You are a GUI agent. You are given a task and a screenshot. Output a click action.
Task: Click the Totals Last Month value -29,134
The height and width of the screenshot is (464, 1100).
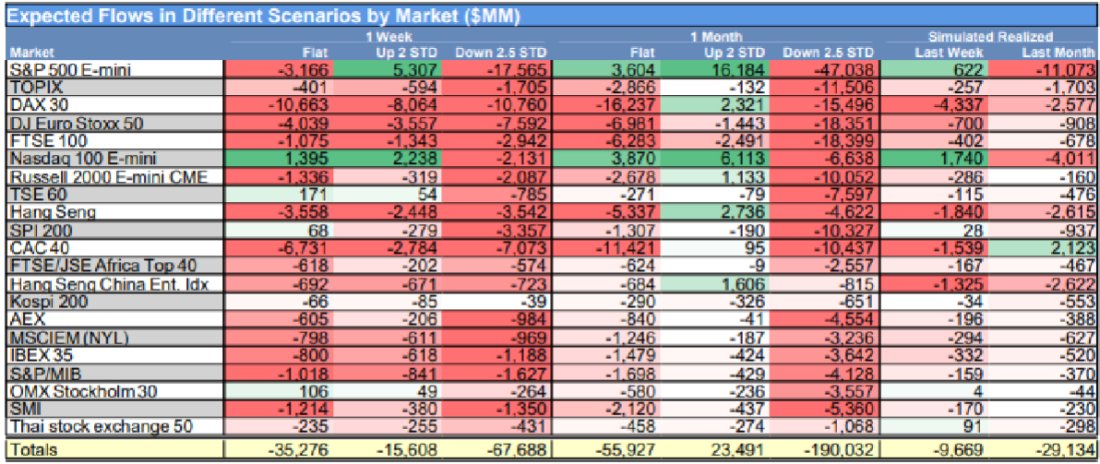[x=1043, y=449]
